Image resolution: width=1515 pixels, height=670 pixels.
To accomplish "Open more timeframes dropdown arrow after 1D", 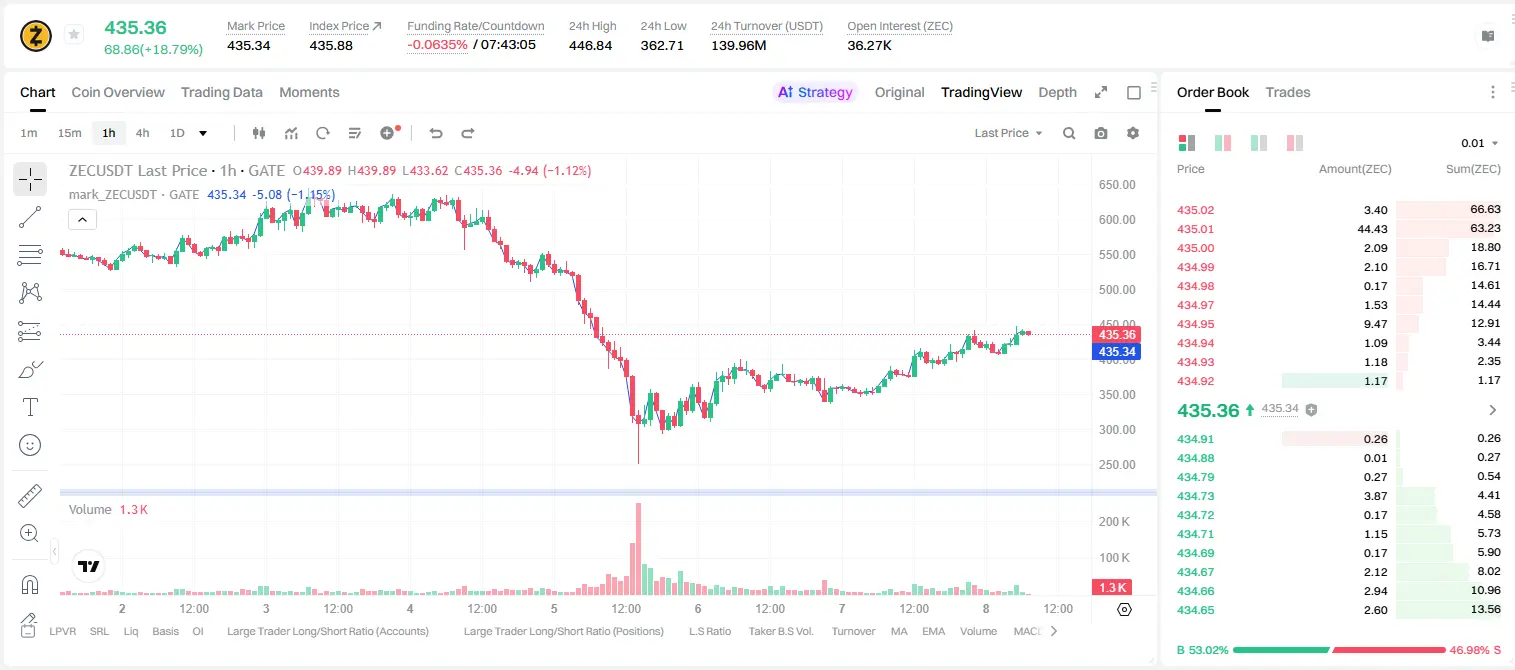I will point(203,133).
